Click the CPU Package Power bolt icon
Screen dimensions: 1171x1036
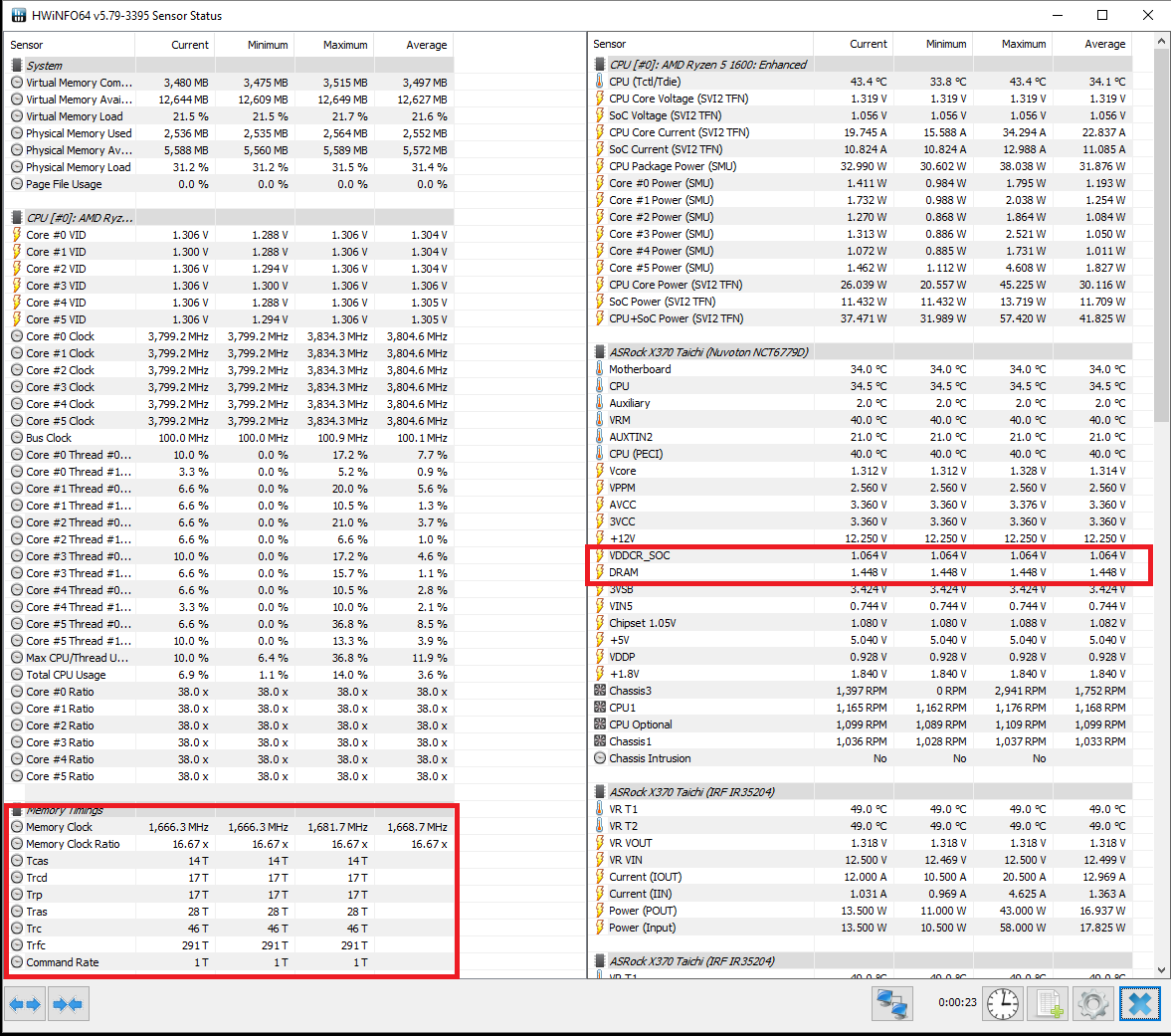[x=599, y=166]
